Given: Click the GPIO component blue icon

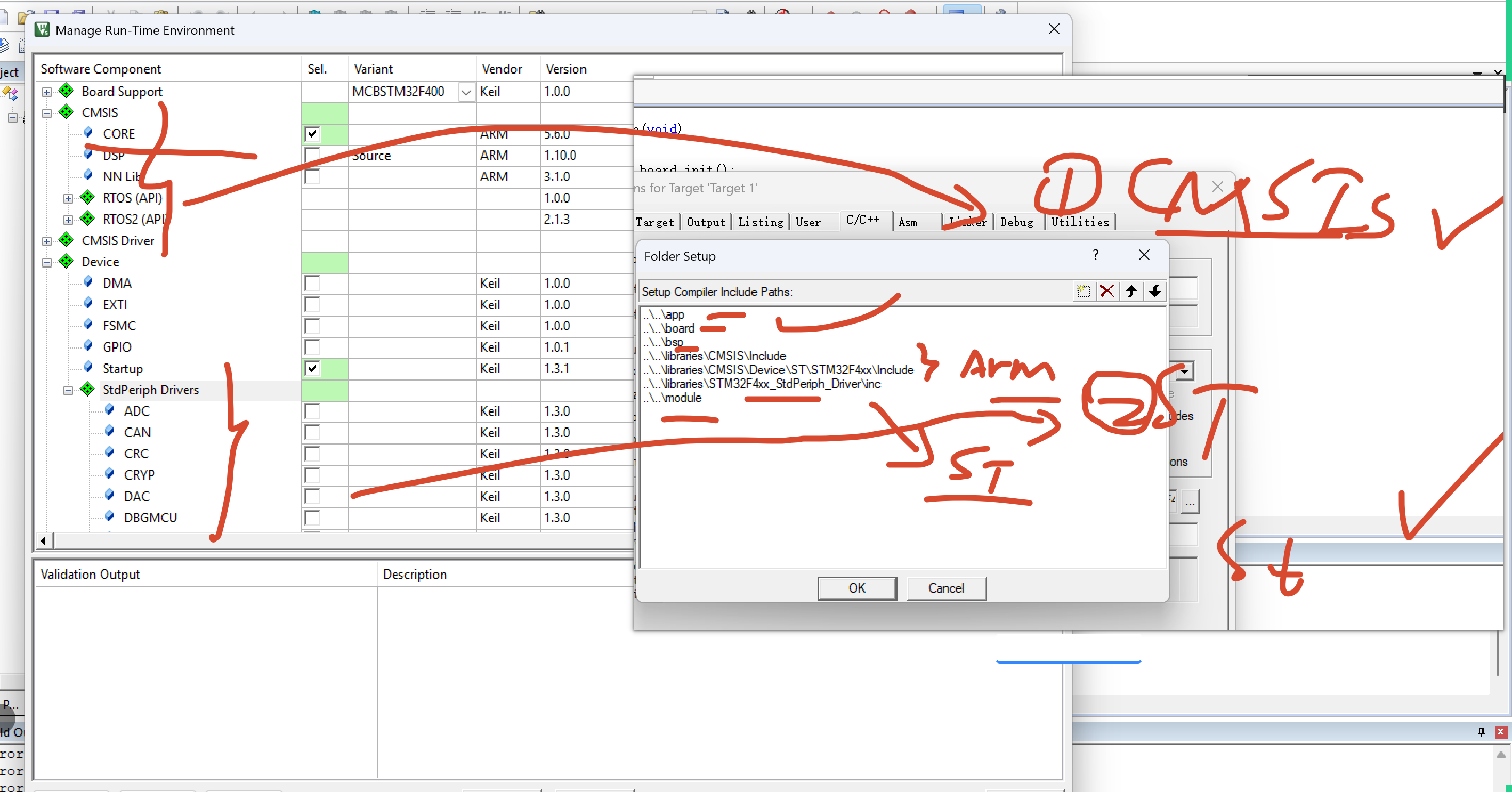Looking at the screenshot, I should pyautogui.click(x=88, y=346).
